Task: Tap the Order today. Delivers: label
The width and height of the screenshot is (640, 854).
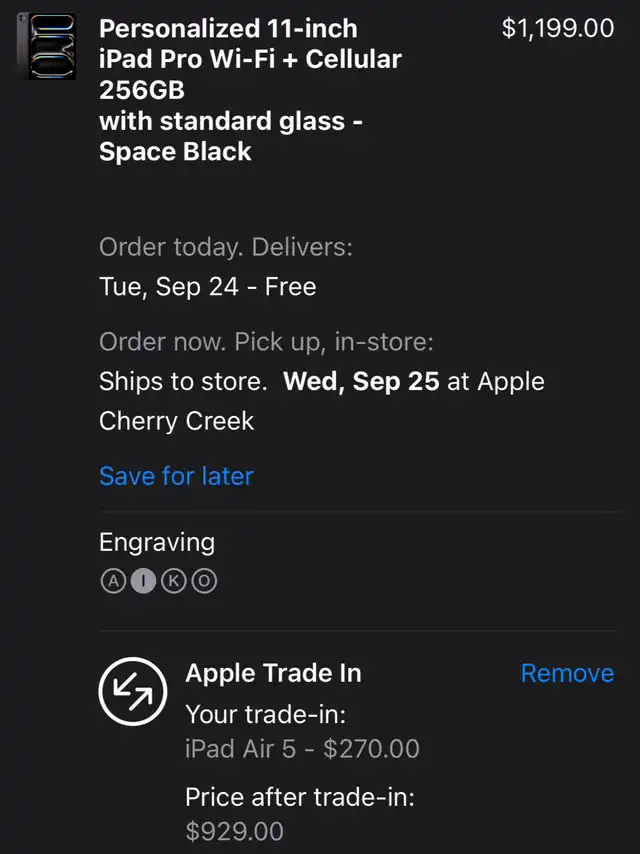Action: click(x=226, y=247)
